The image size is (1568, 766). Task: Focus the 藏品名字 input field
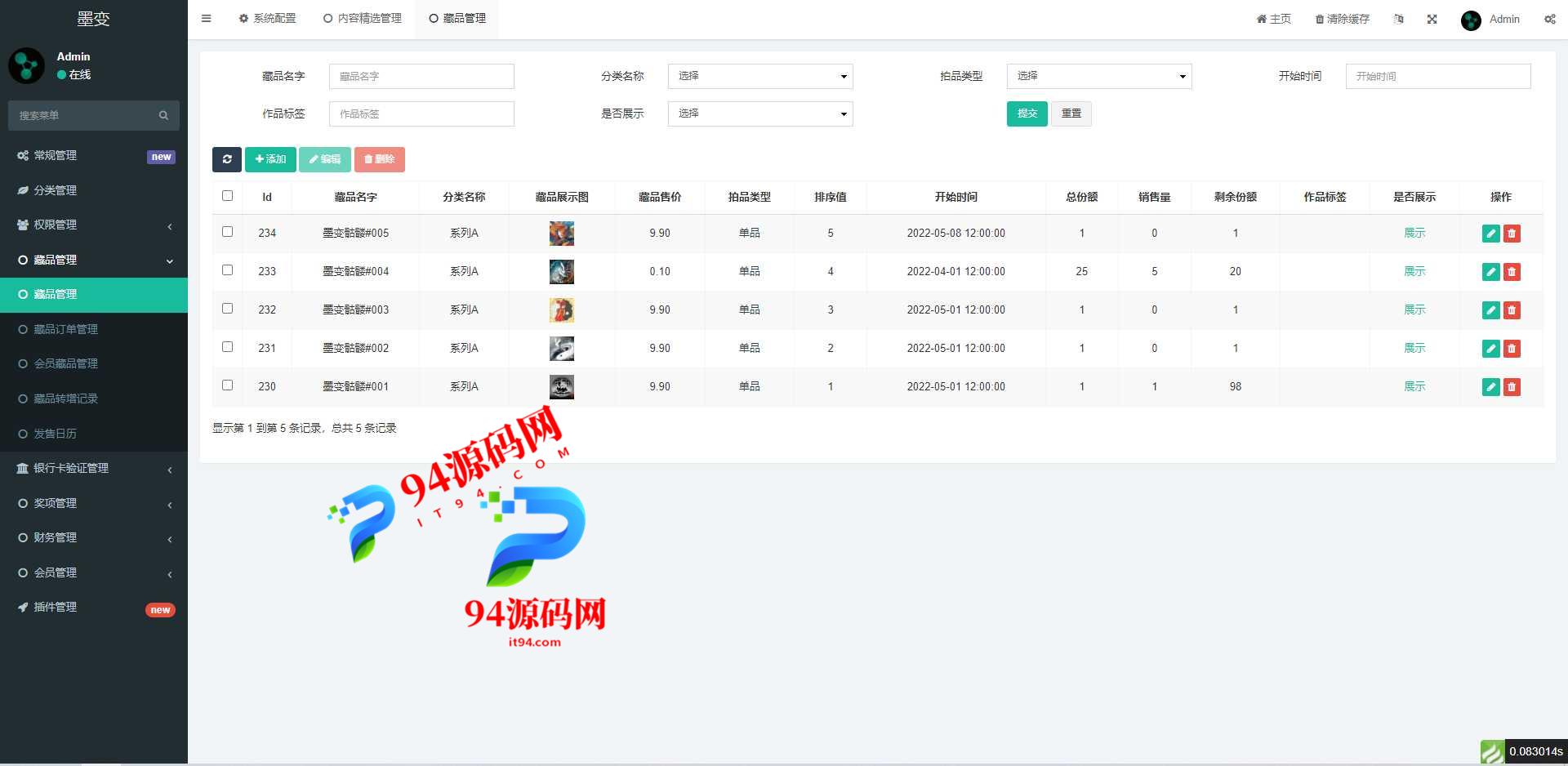[421, 76]
